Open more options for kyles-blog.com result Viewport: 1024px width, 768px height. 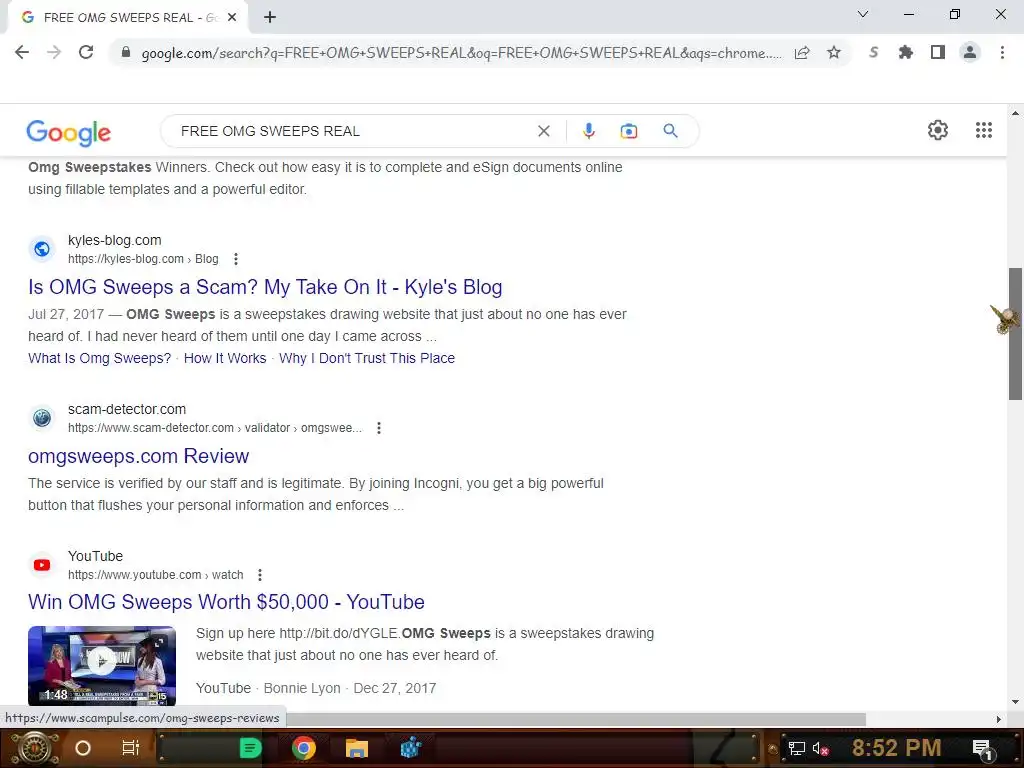236,259
